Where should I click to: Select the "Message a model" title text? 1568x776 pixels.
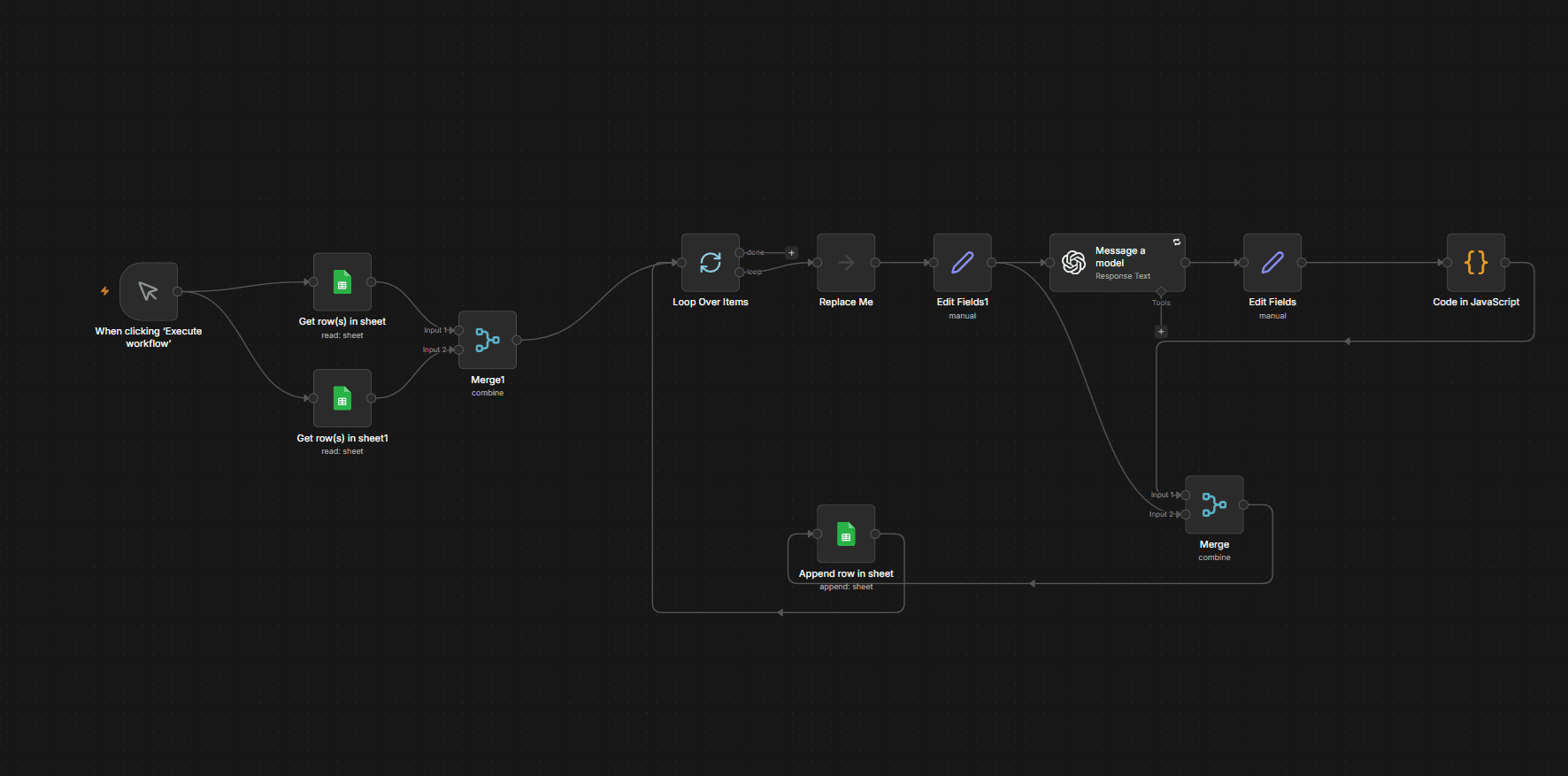(x=1120, y=257)
